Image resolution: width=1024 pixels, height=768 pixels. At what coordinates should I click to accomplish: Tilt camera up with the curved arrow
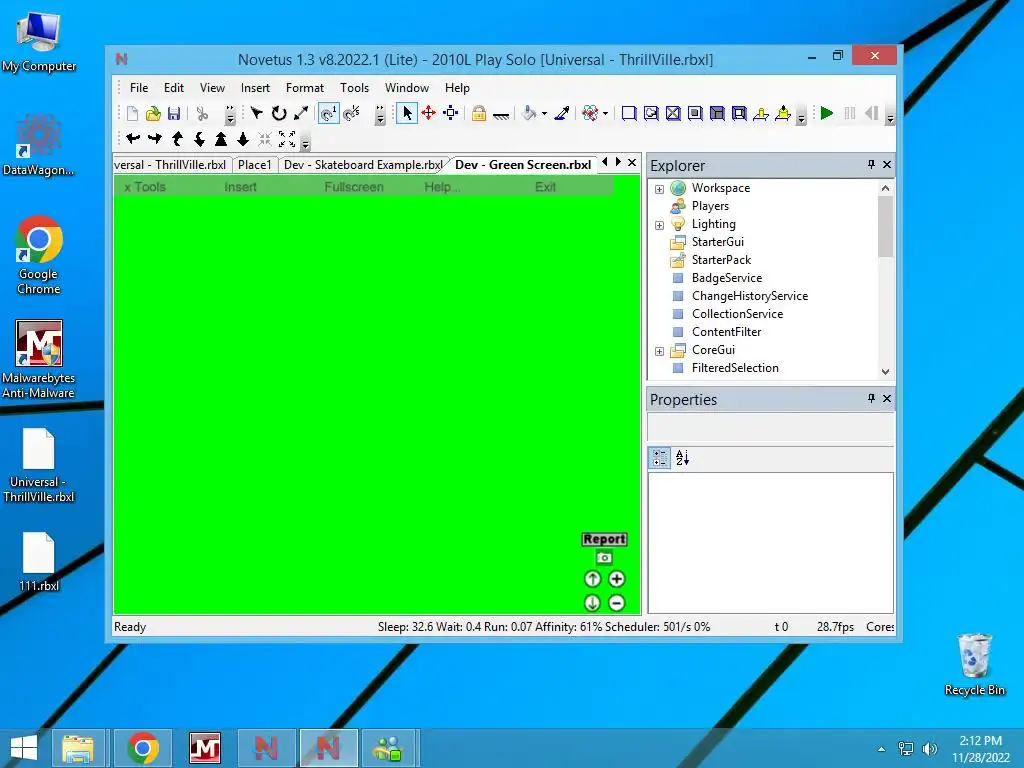point(177,138)
